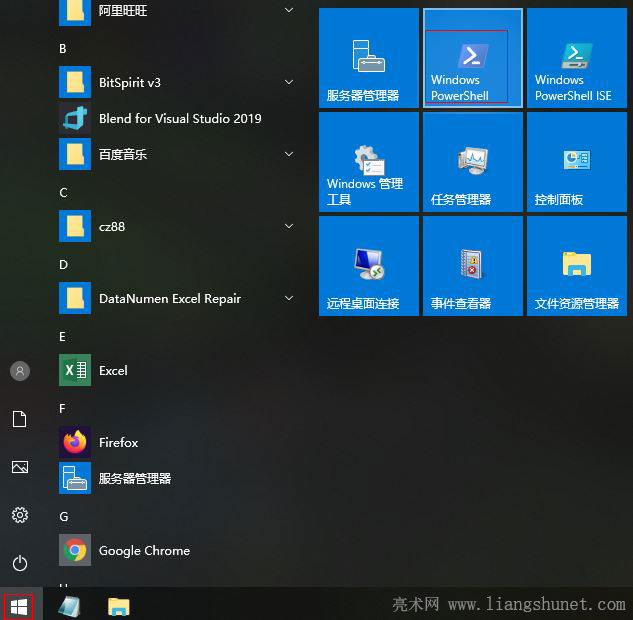Click the Power icon

coord(20,563)
